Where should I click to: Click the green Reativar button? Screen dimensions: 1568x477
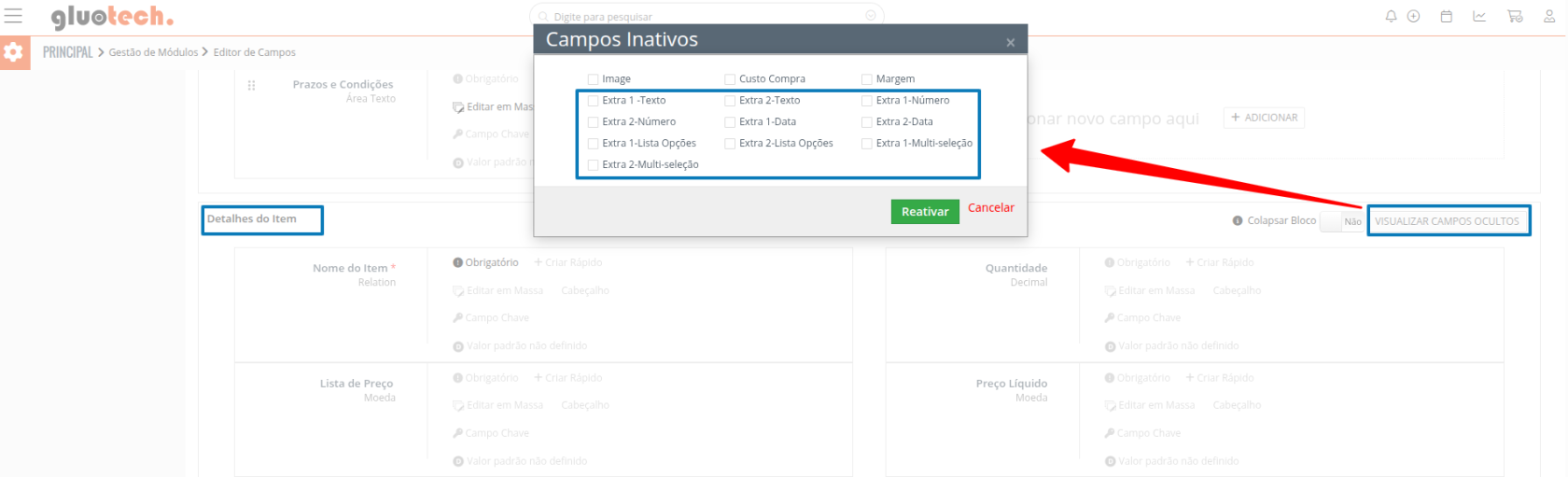[924, 212]
